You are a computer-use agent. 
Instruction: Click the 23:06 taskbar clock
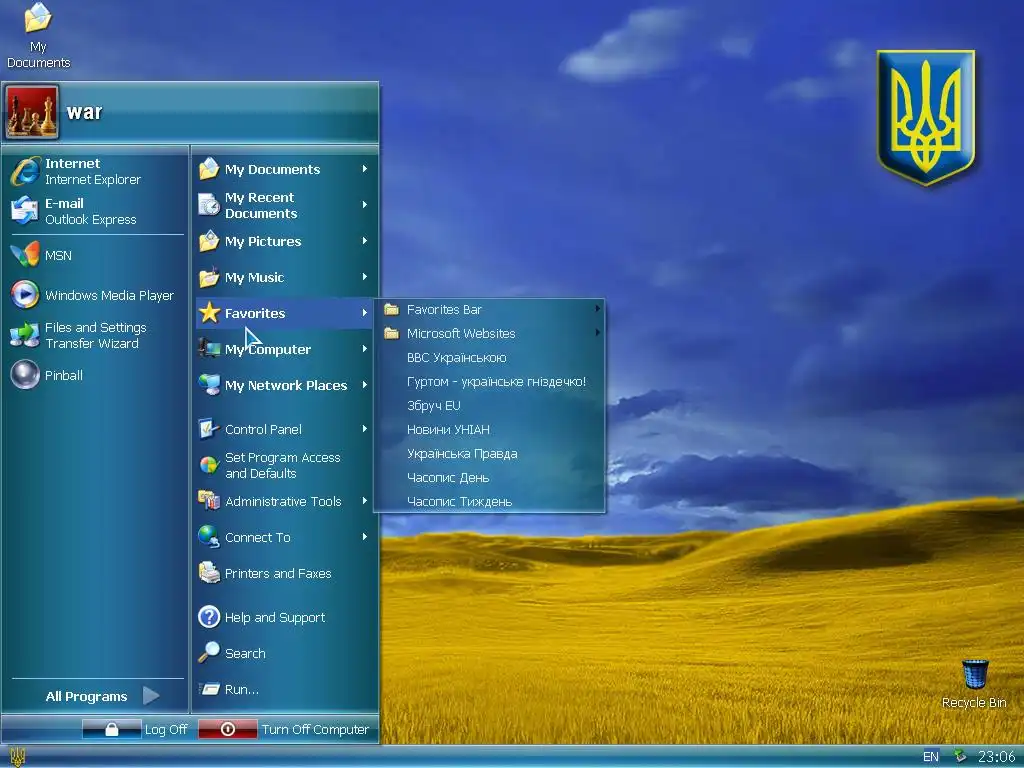997,757
